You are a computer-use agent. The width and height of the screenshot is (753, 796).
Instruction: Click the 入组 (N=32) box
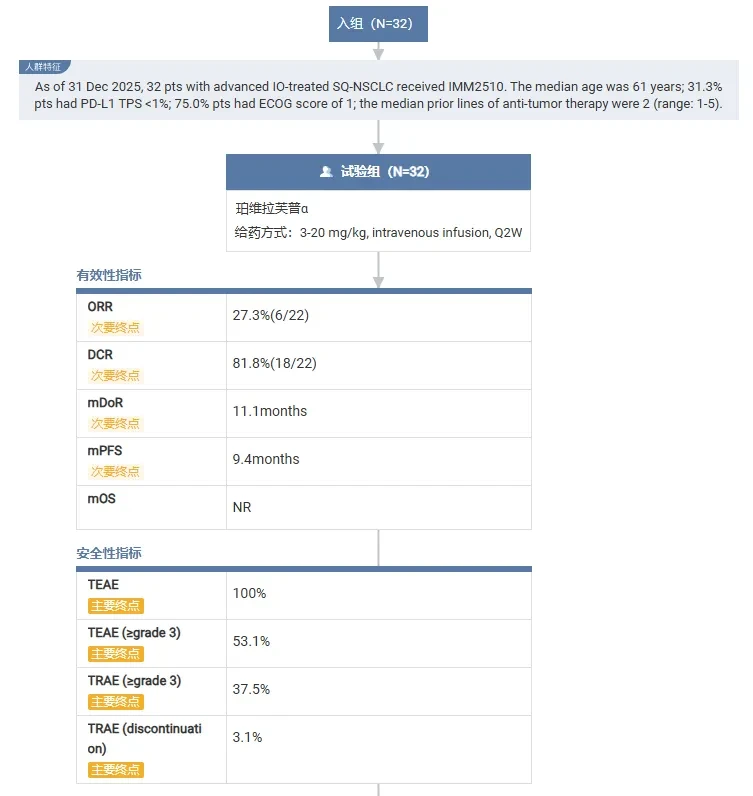click(x=378, y=24)
